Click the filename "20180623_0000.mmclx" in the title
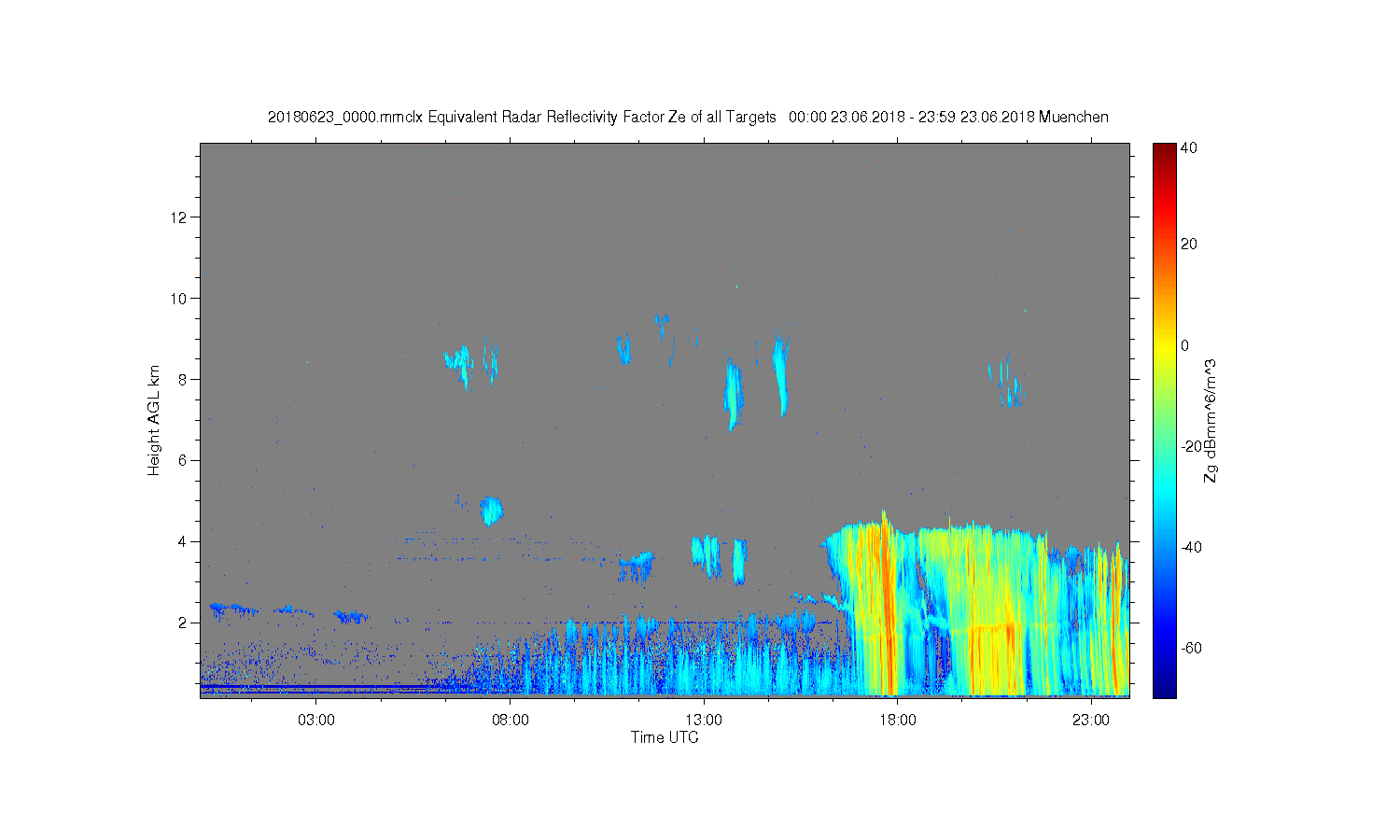 coord(345,117)
